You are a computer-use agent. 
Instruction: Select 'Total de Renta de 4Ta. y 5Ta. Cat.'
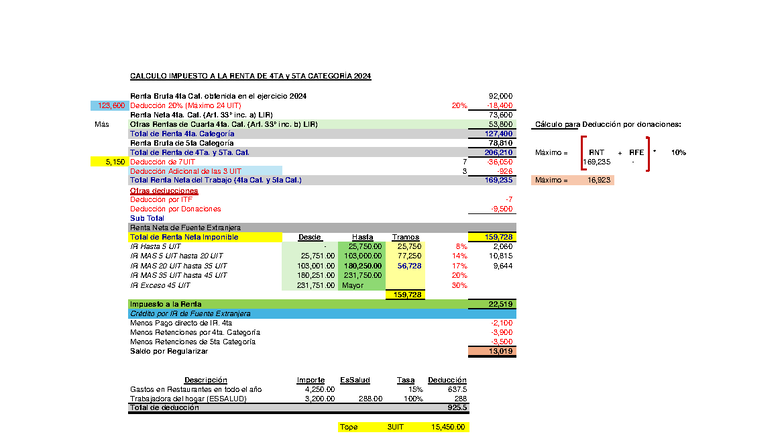click(x=190, y=152)
